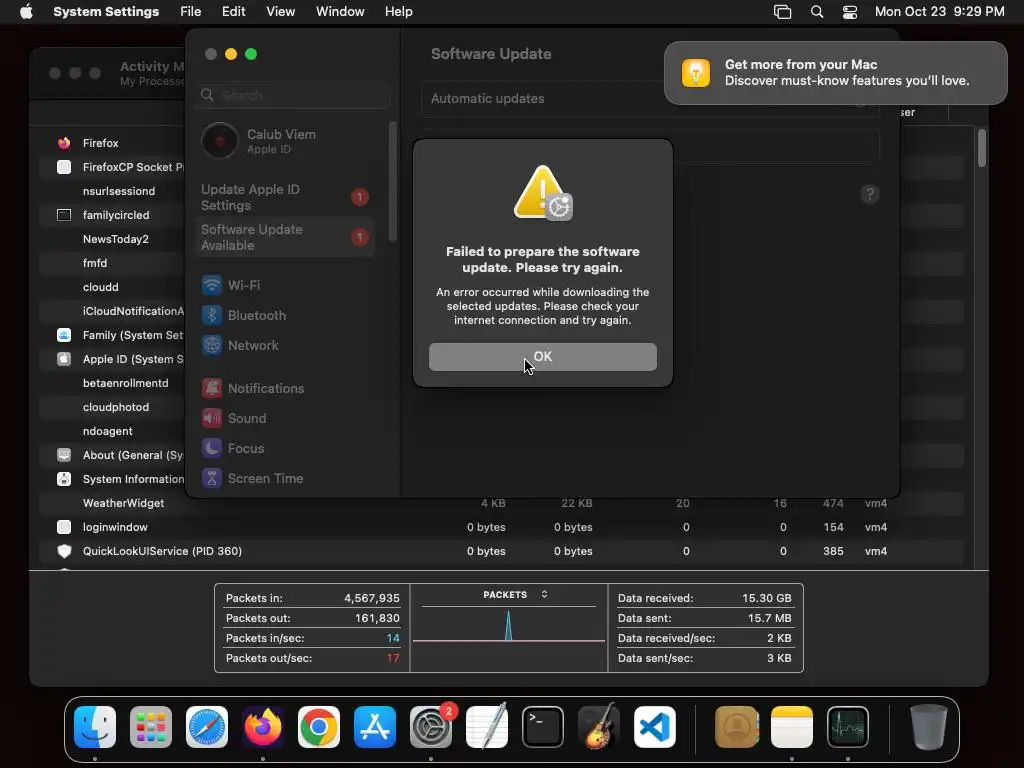Open the Edit menu
The image size is (1024, 768).
233,12
